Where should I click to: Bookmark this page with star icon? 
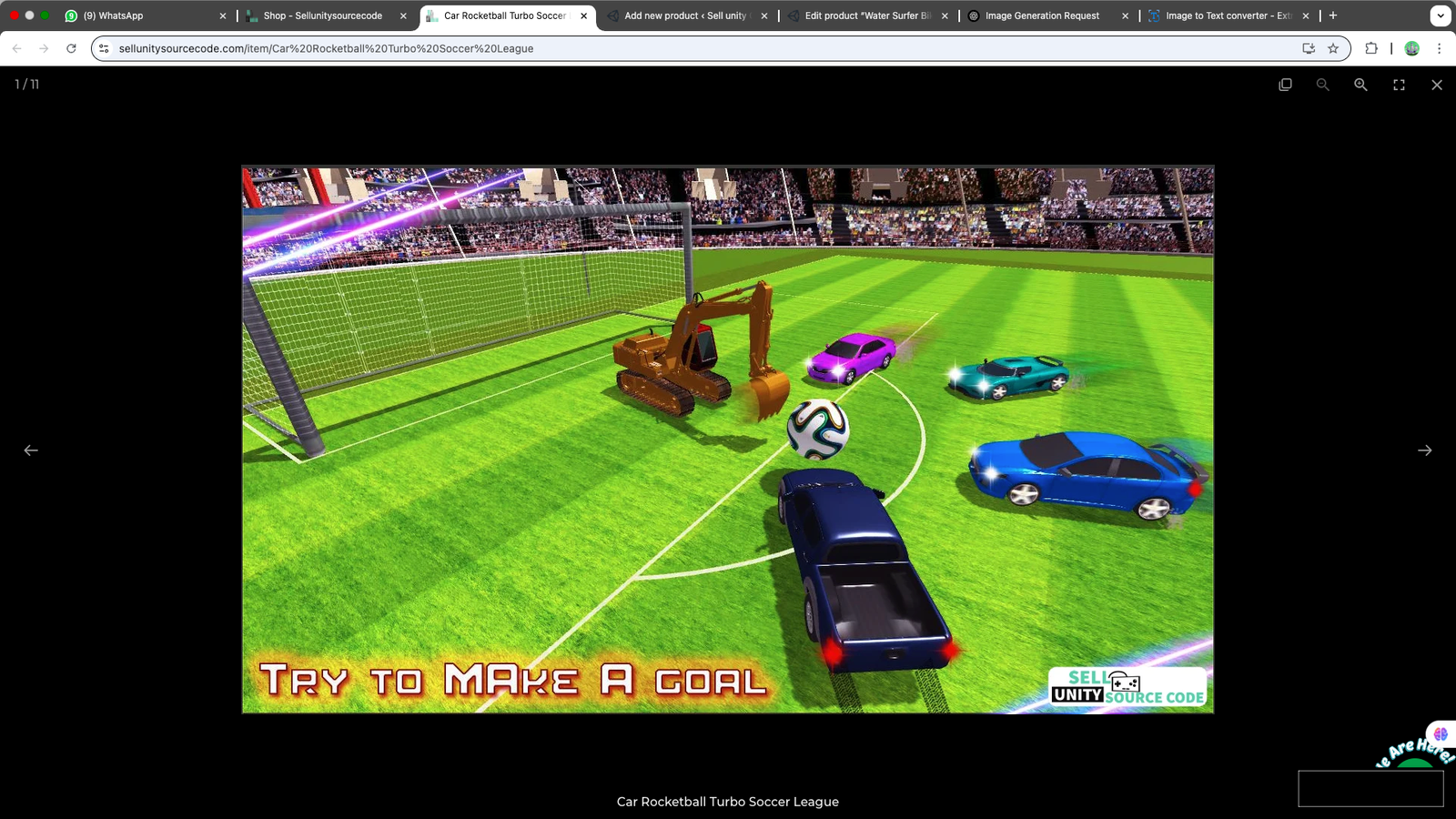coord(1333,48)
